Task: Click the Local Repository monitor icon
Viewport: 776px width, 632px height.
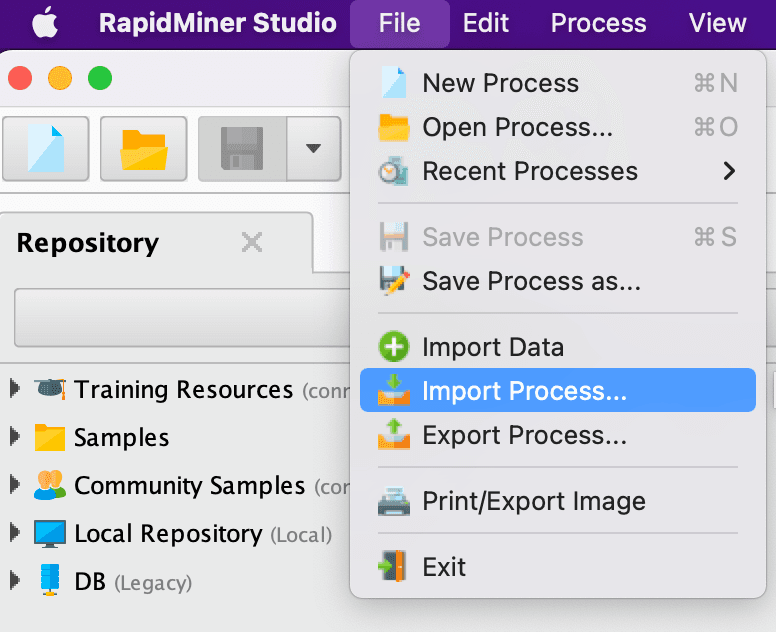Action: 49,534
